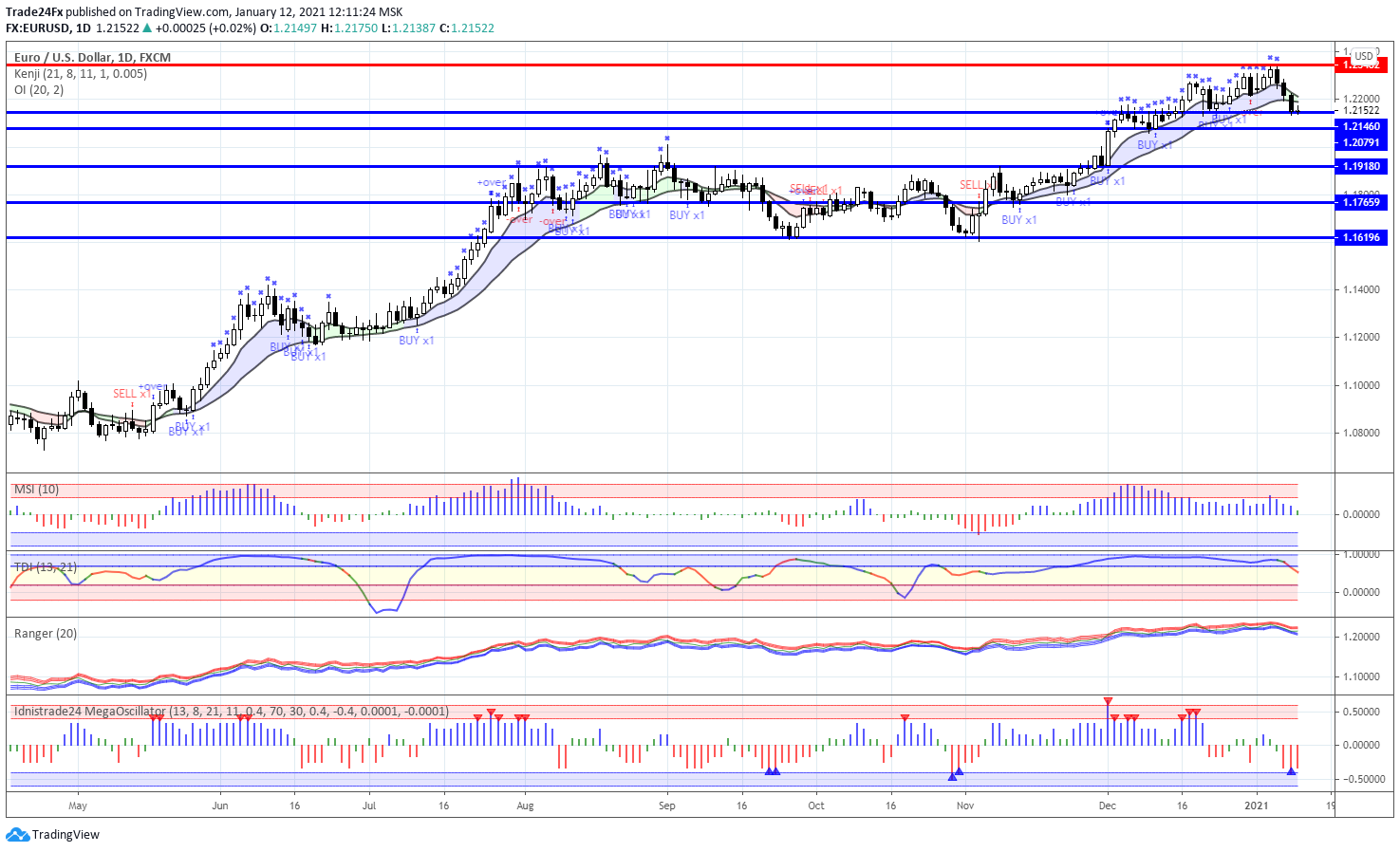Viewport: 1400px width, 852px height.
Task: Select the Kenji (21, 8, 11, 1, 0.005) legend
Action: coord(81,73)
